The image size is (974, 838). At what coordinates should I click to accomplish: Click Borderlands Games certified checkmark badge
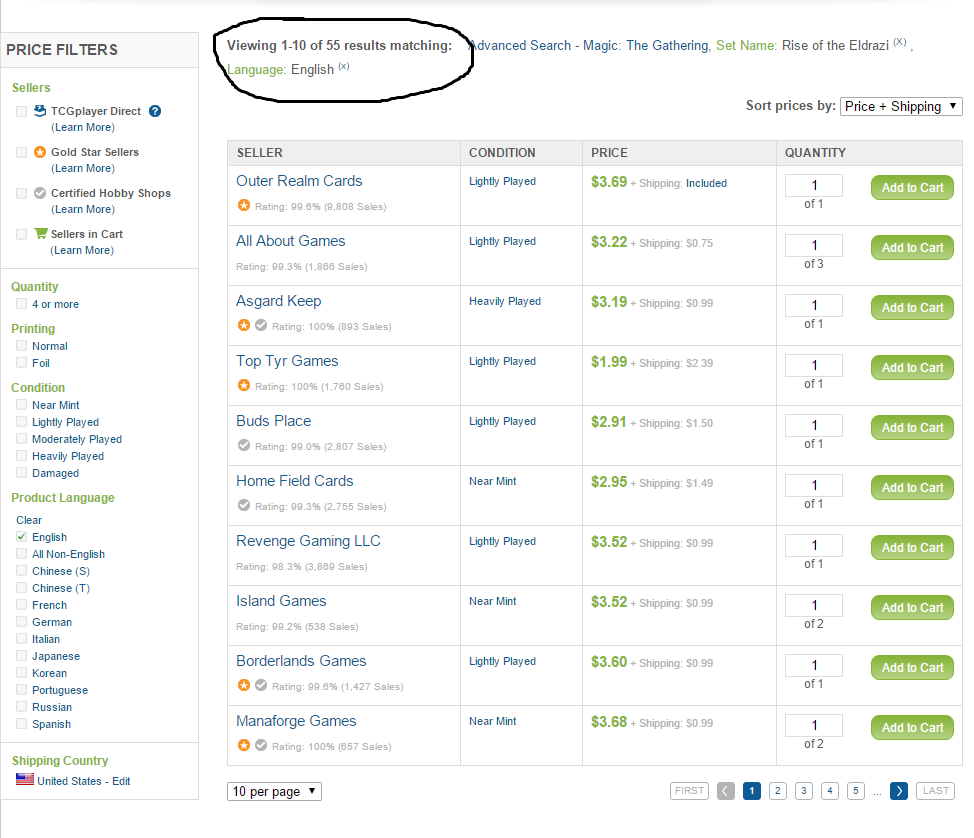pos(262,685)
